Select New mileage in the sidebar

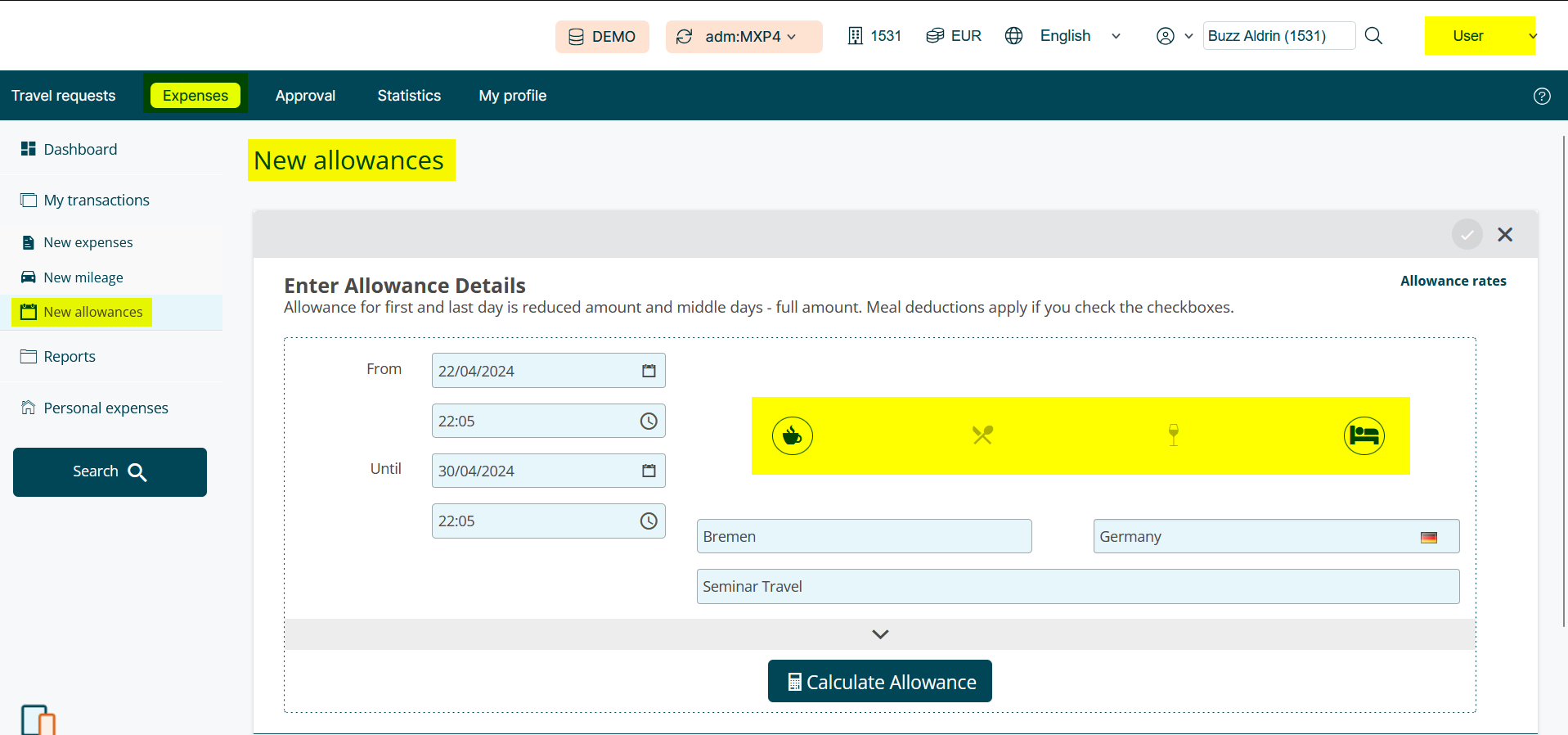(x=83, y=277)
